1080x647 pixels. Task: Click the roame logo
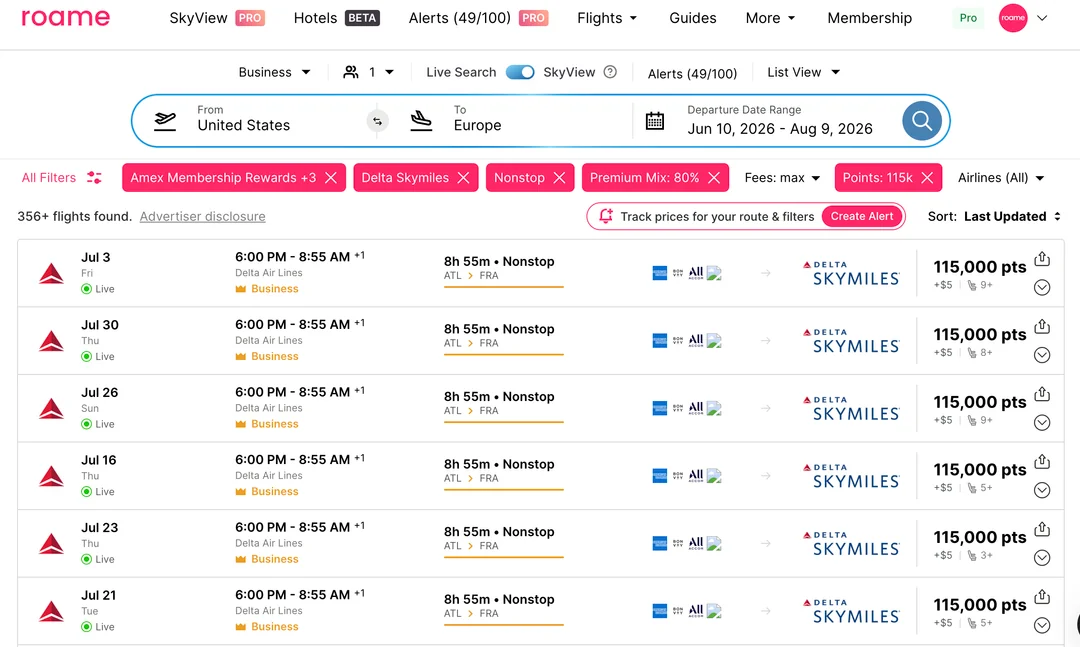pyautogui.click(x=65, y=18)
